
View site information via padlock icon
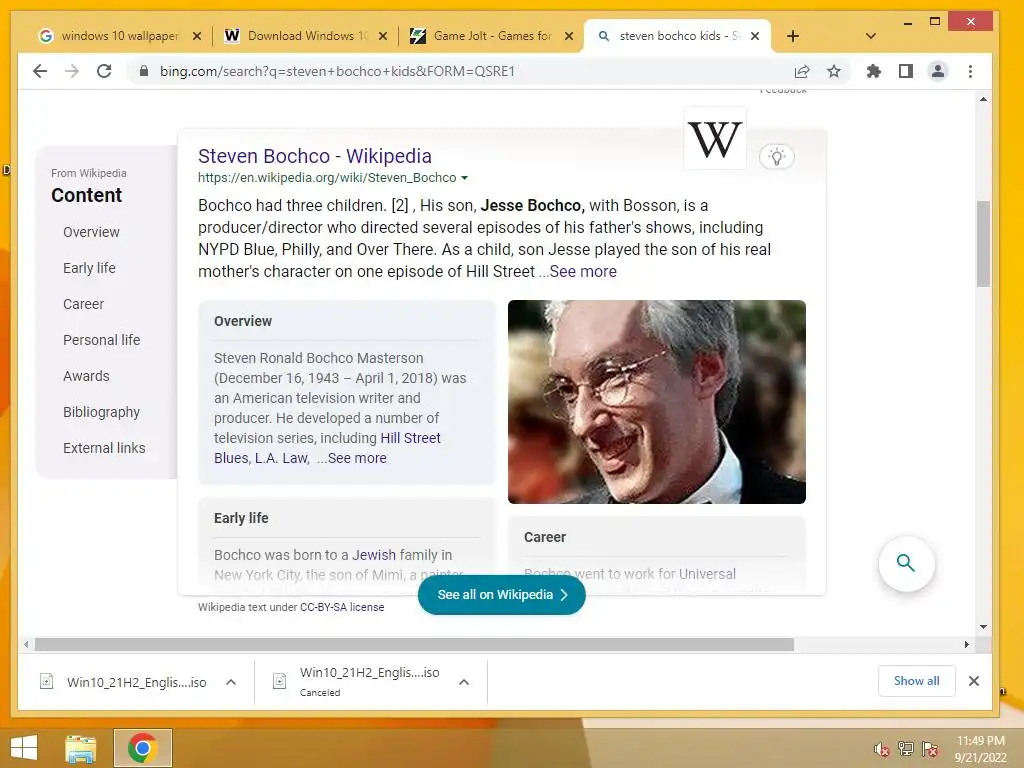[x=144, y=71]
